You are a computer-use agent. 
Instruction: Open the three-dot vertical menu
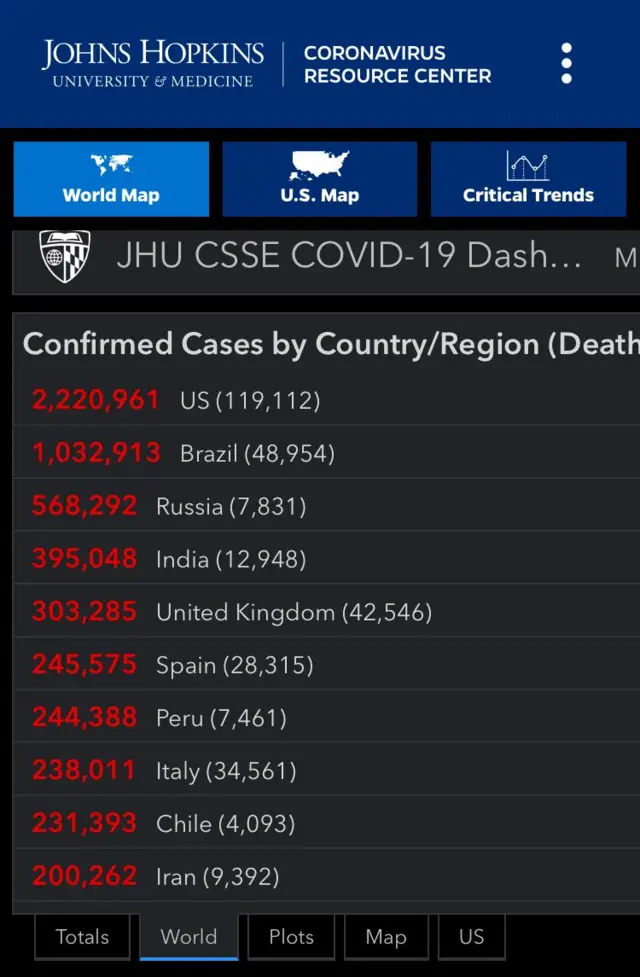(x=566, y=63)
